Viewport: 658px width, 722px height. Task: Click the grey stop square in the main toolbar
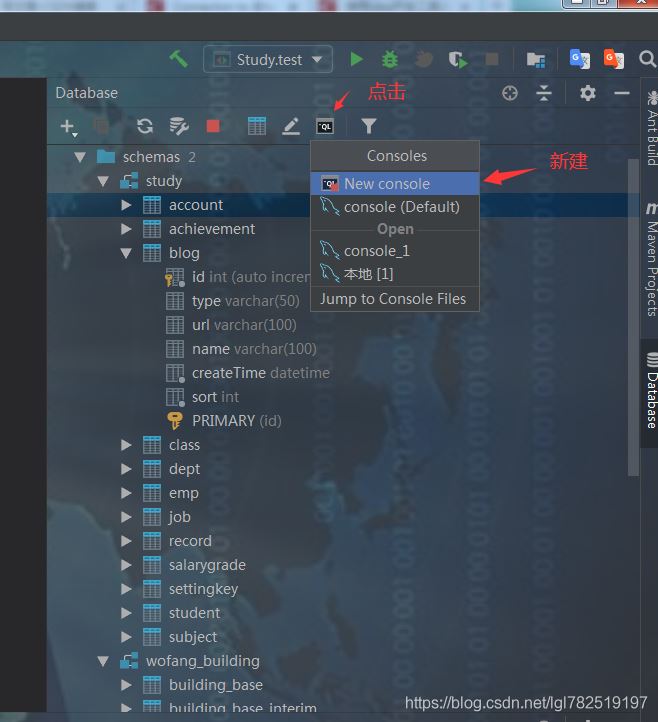[x=492, y=59]
